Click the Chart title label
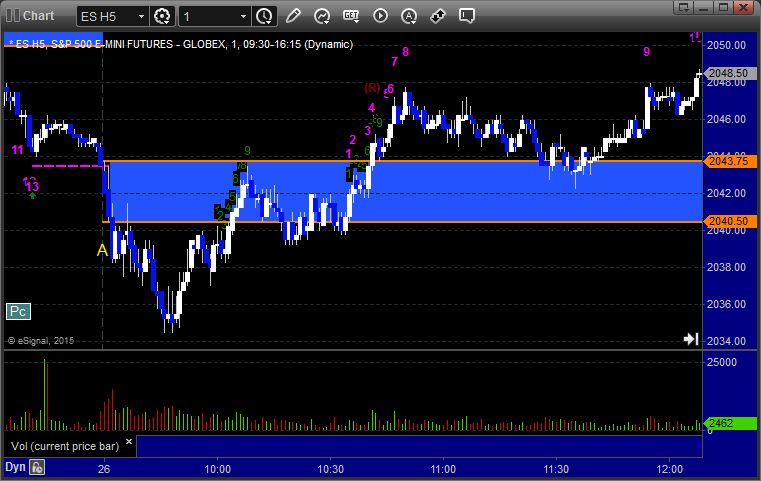This screenshot has height=481, width=761. pos(38,16)
